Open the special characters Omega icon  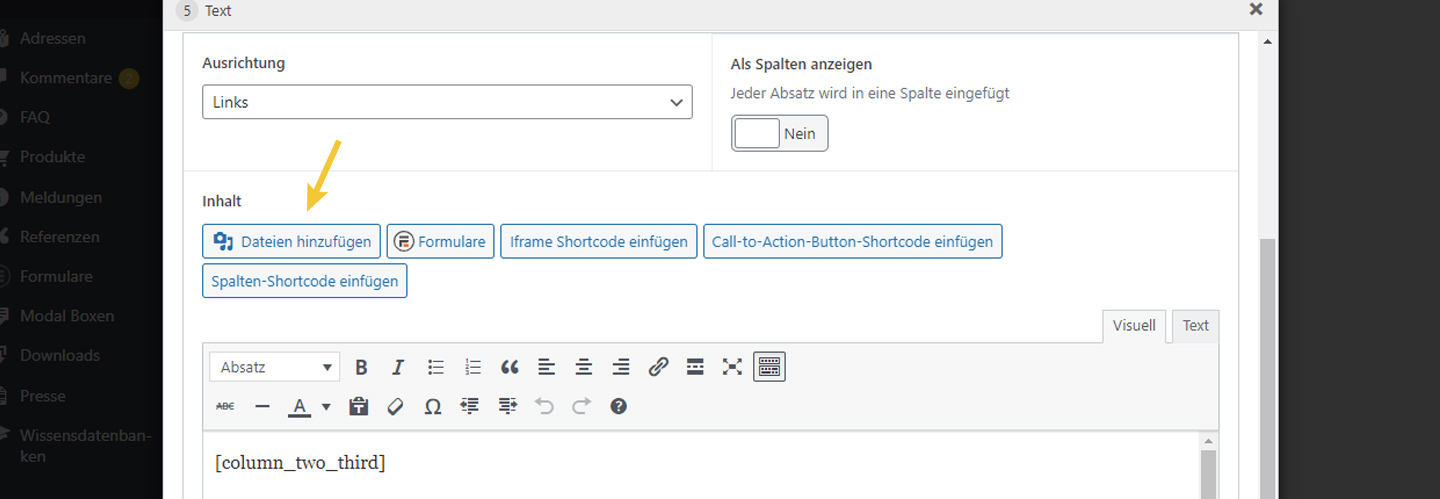(432, 406)
